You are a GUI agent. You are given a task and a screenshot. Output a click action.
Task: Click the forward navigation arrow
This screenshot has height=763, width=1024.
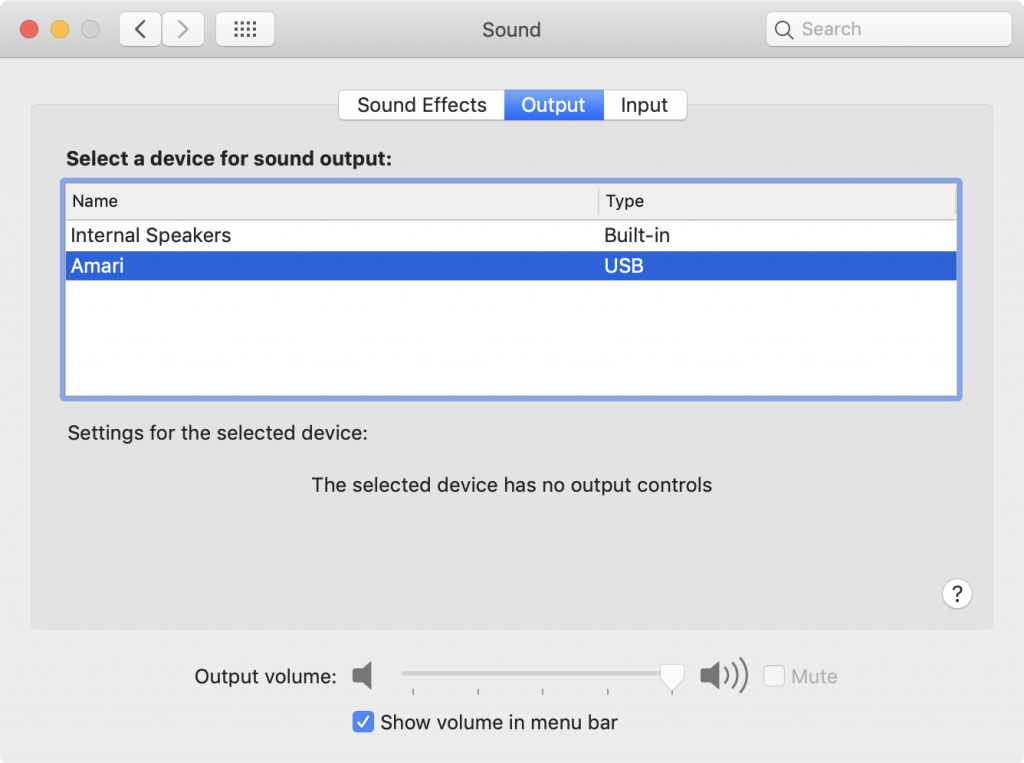pos(183,29)
